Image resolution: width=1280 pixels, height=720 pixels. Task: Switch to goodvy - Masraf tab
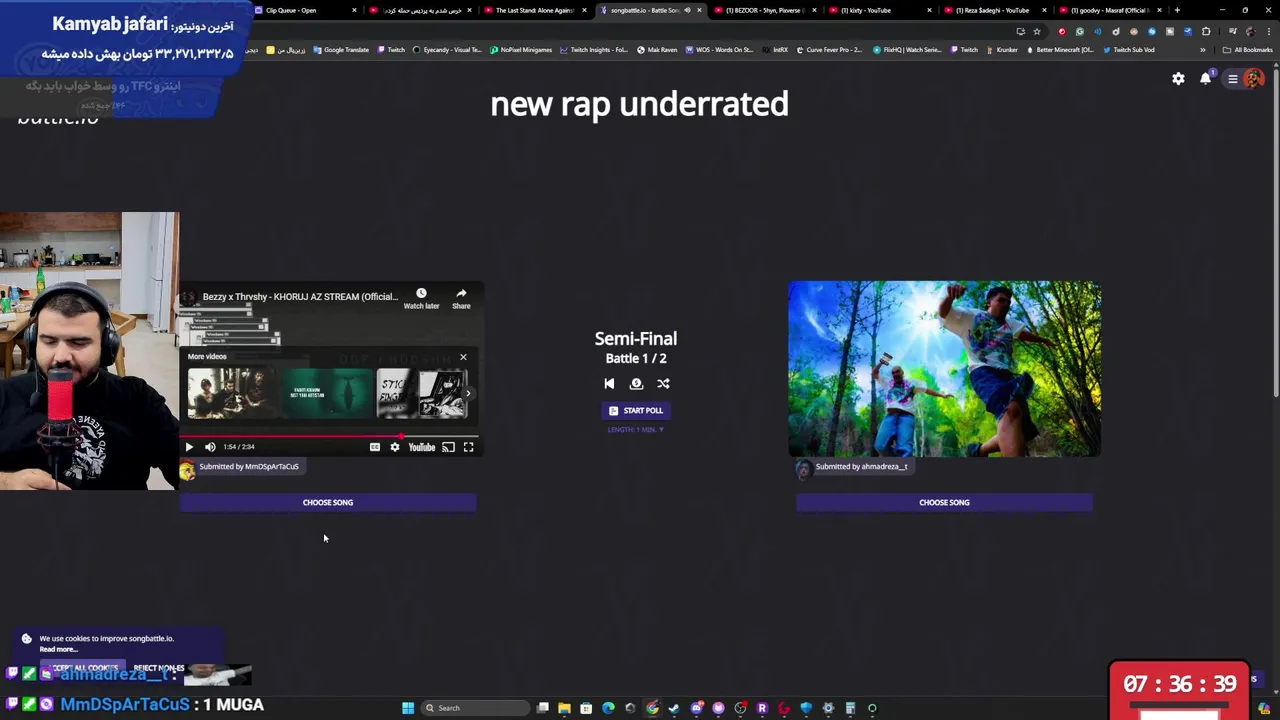point(1110,10)
